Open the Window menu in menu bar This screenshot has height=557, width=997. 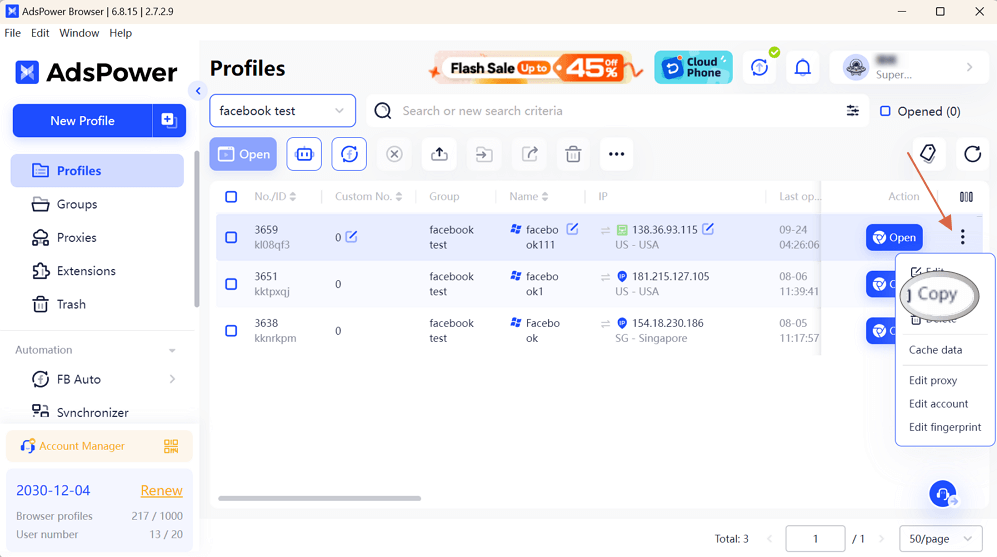[79, 33]
